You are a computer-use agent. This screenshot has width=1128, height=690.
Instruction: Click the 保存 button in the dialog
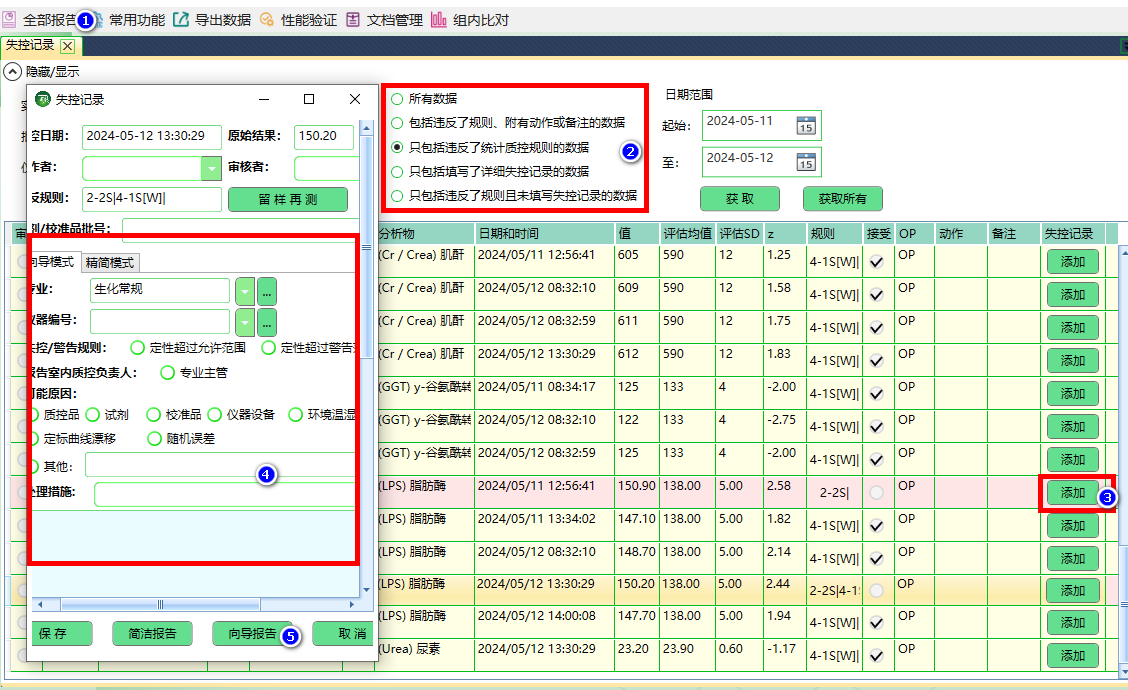(61, 633)
